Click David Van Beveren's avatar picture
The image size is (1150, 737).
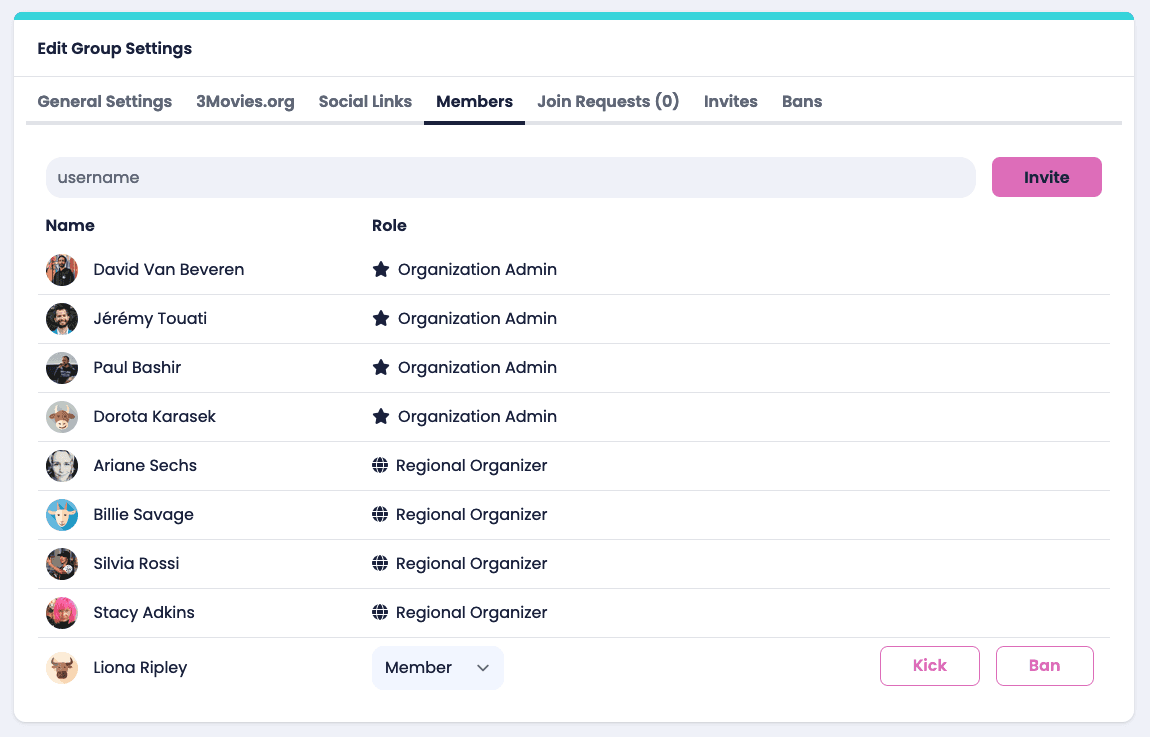click(62, 270)
